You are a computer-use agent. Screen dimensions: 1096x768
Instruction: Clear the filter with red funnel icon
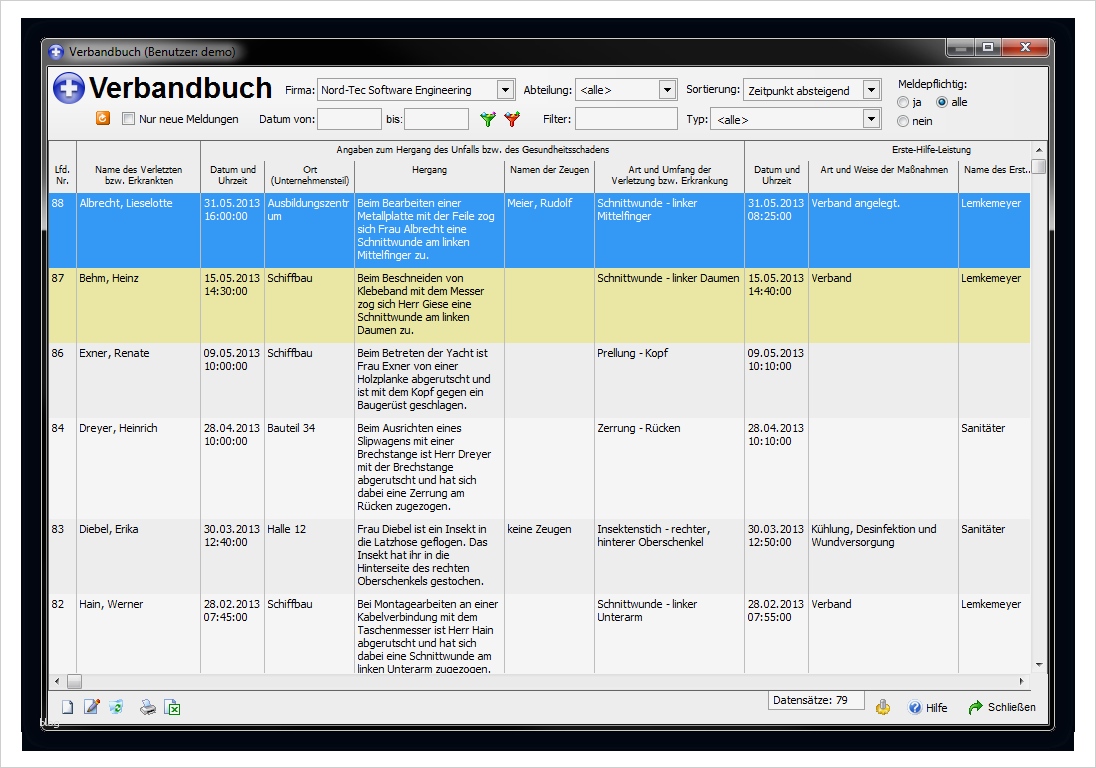512,119
